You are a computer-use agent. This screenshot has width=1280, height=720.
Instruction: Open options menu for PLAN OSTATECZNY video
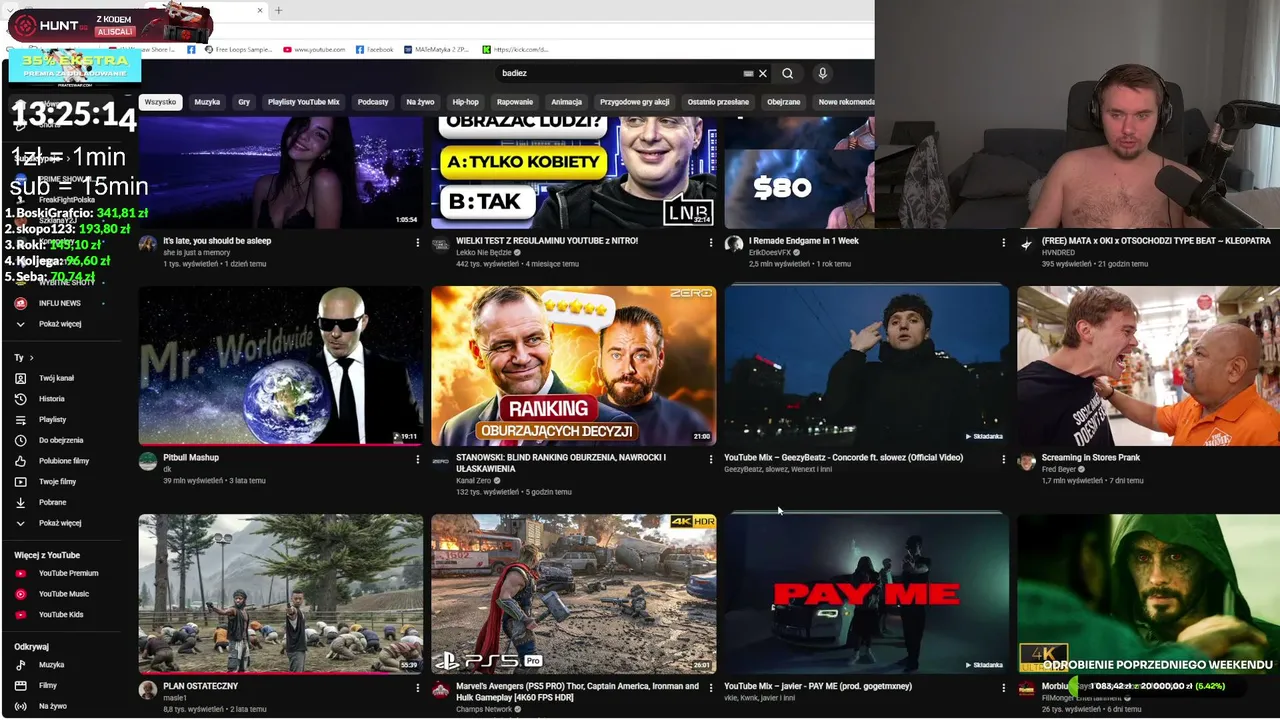click(x=418, y=688)
